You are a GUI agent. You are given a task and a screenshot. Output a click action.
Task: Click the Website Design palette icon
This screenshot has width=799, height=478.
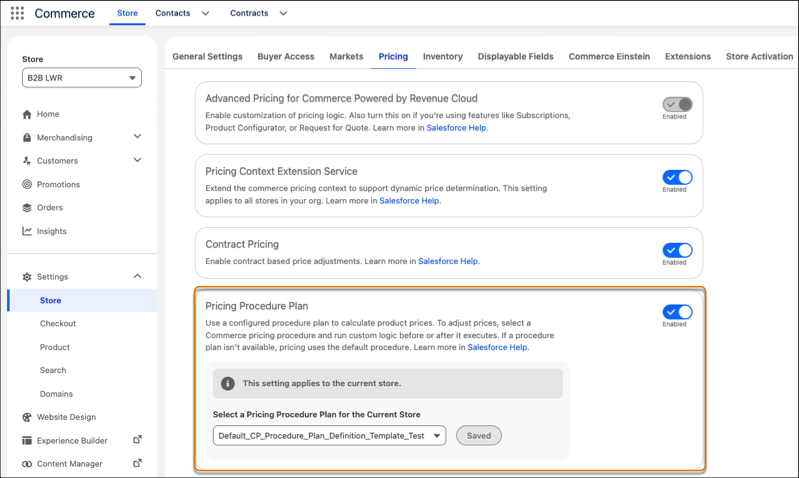[x=27, y=417]
